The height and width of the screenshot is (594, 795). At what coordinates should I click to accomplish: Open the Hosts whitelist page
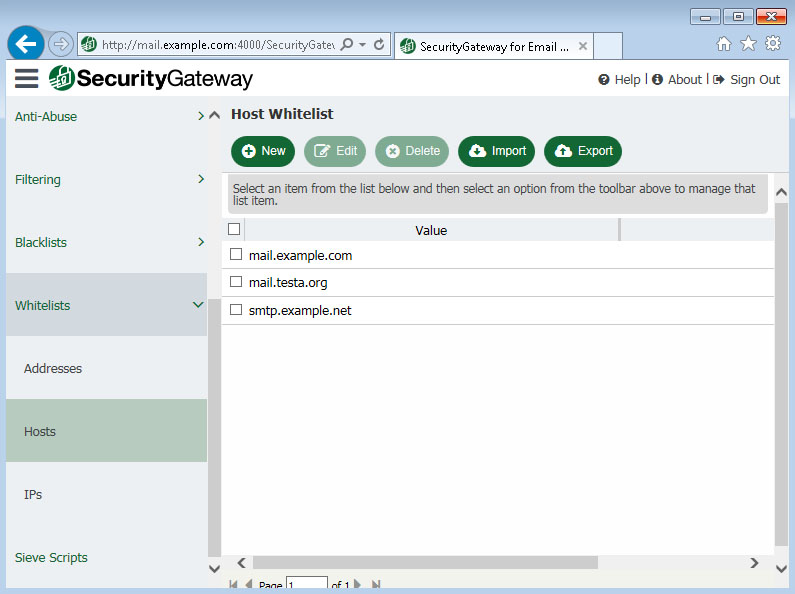click(106, 431)
